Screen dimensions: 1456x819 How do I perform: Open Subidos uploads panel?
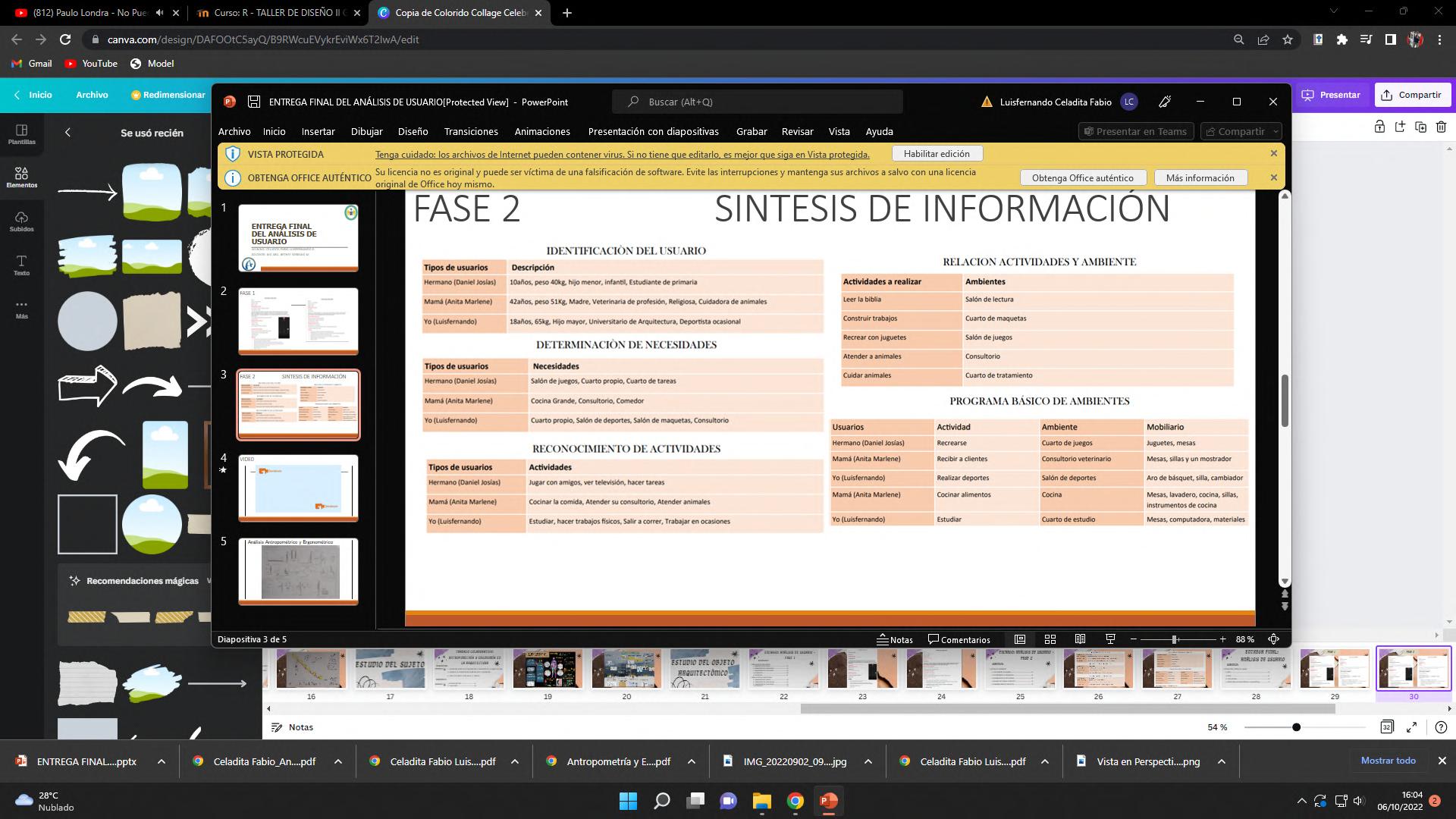coord(21,221)
